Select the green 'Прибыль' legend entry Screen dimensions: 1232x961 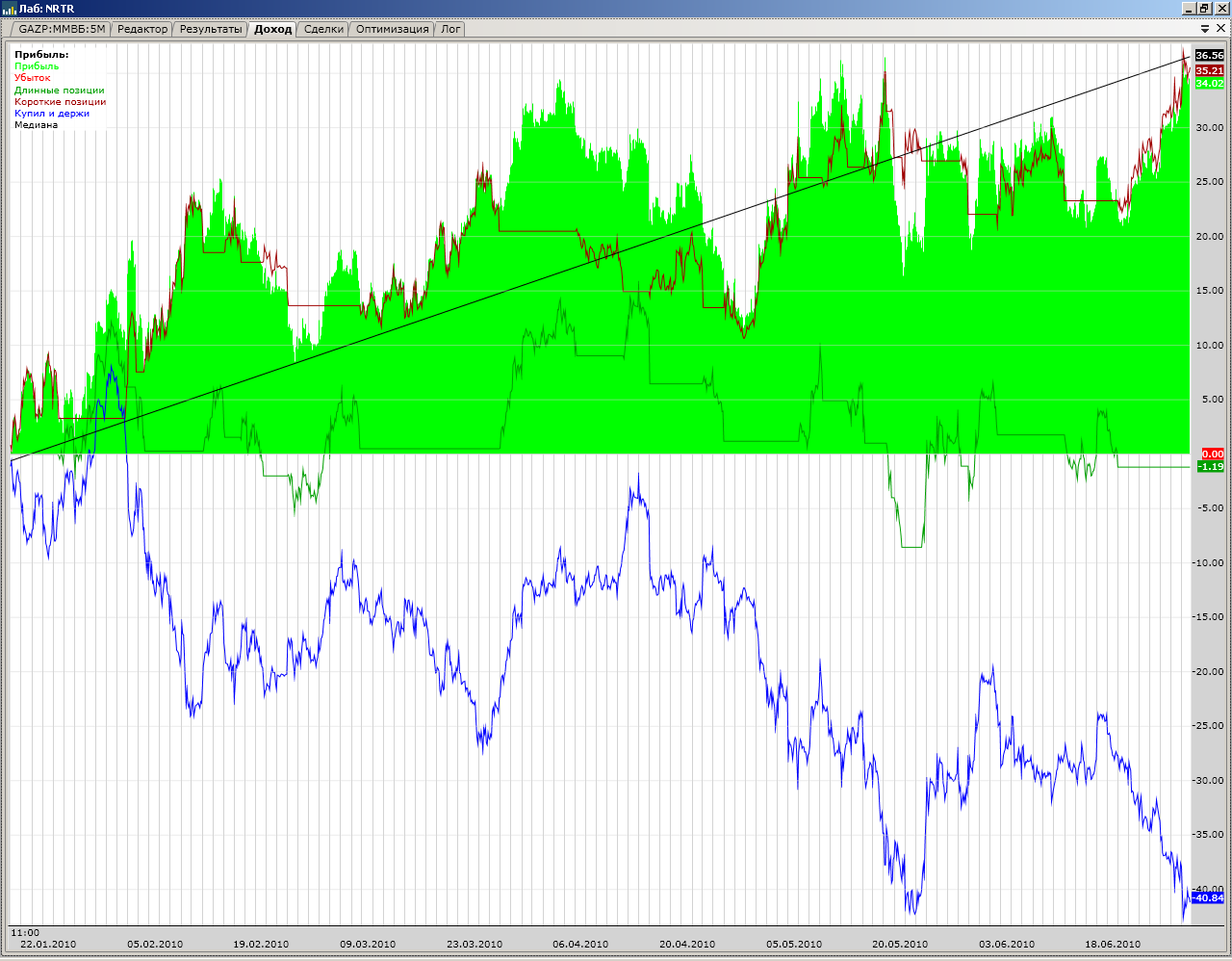pyautogui.click(x=37, y=66)
